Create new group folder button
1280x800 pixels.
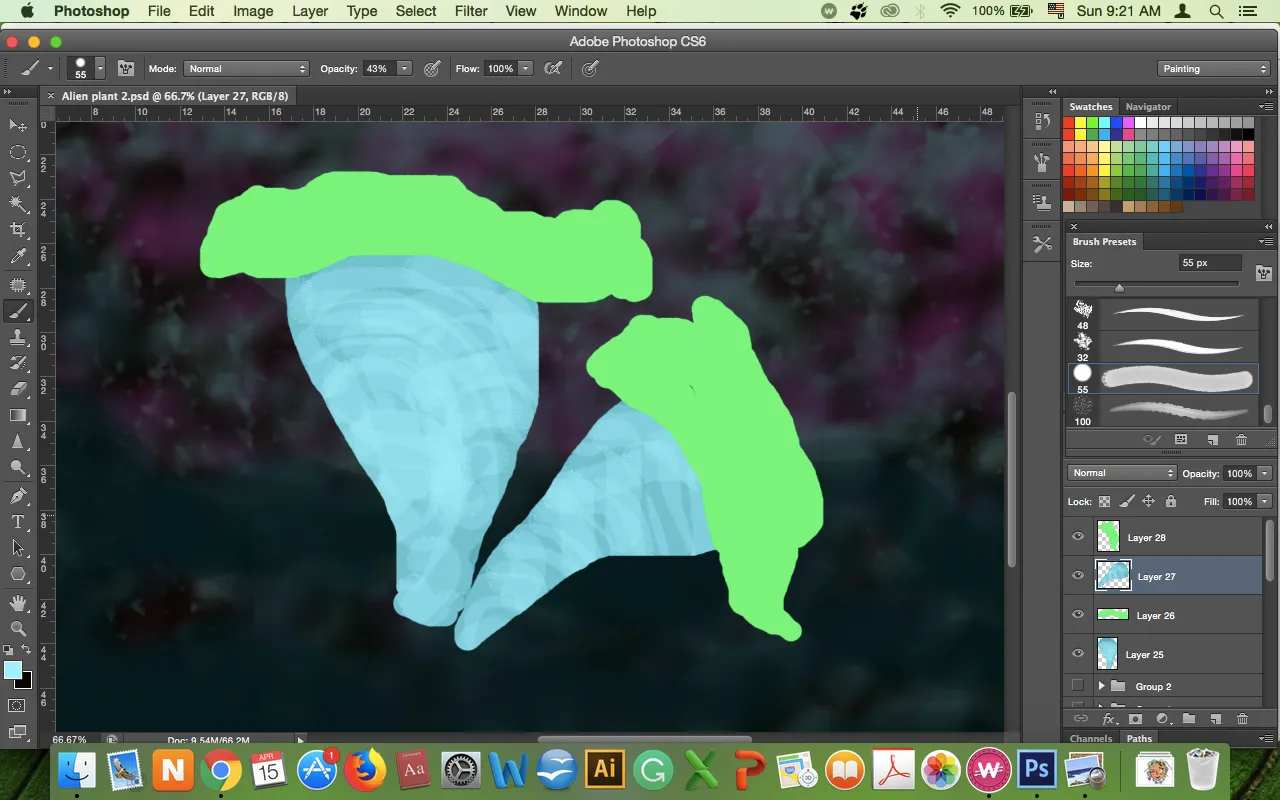[1189, 719]
